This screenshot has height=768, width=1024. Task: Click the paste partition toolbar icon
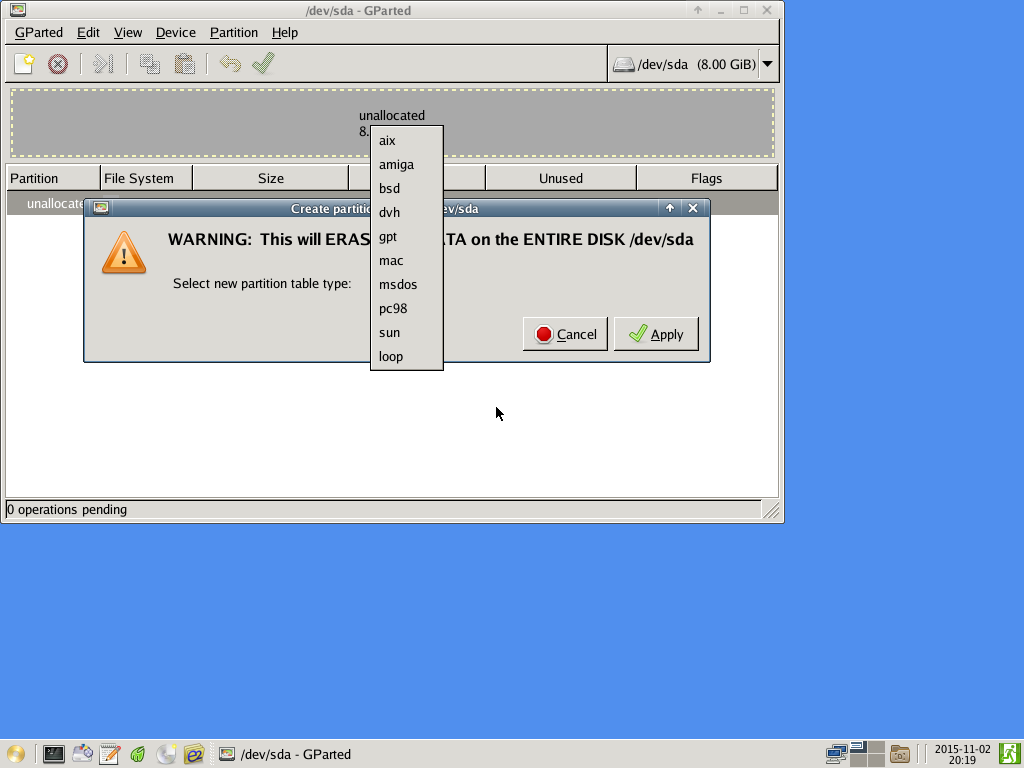pyautogui.click(x=184, y=64)
